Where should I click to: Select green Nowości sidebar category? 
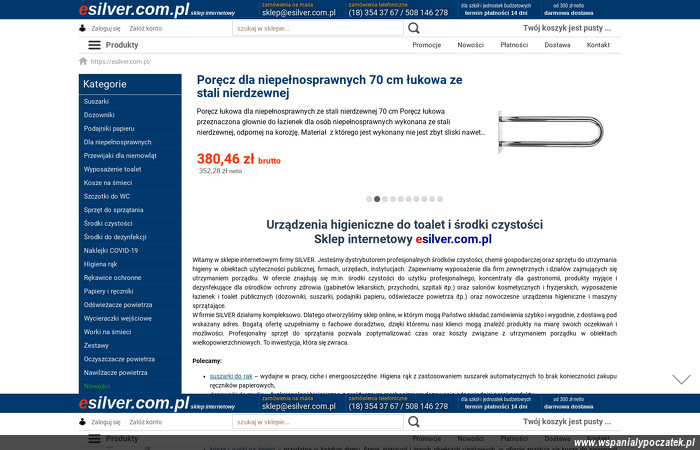point(97,386)
